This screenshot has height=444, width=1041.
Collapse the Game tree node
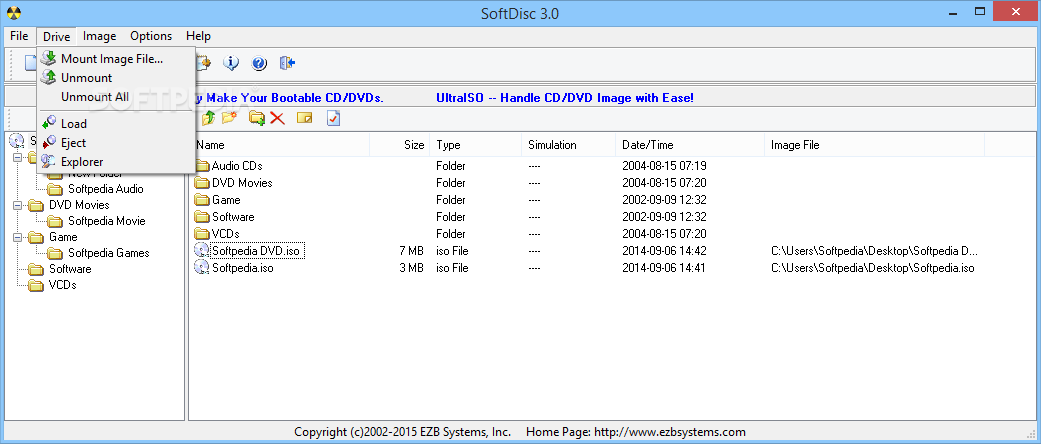point(17,237)
